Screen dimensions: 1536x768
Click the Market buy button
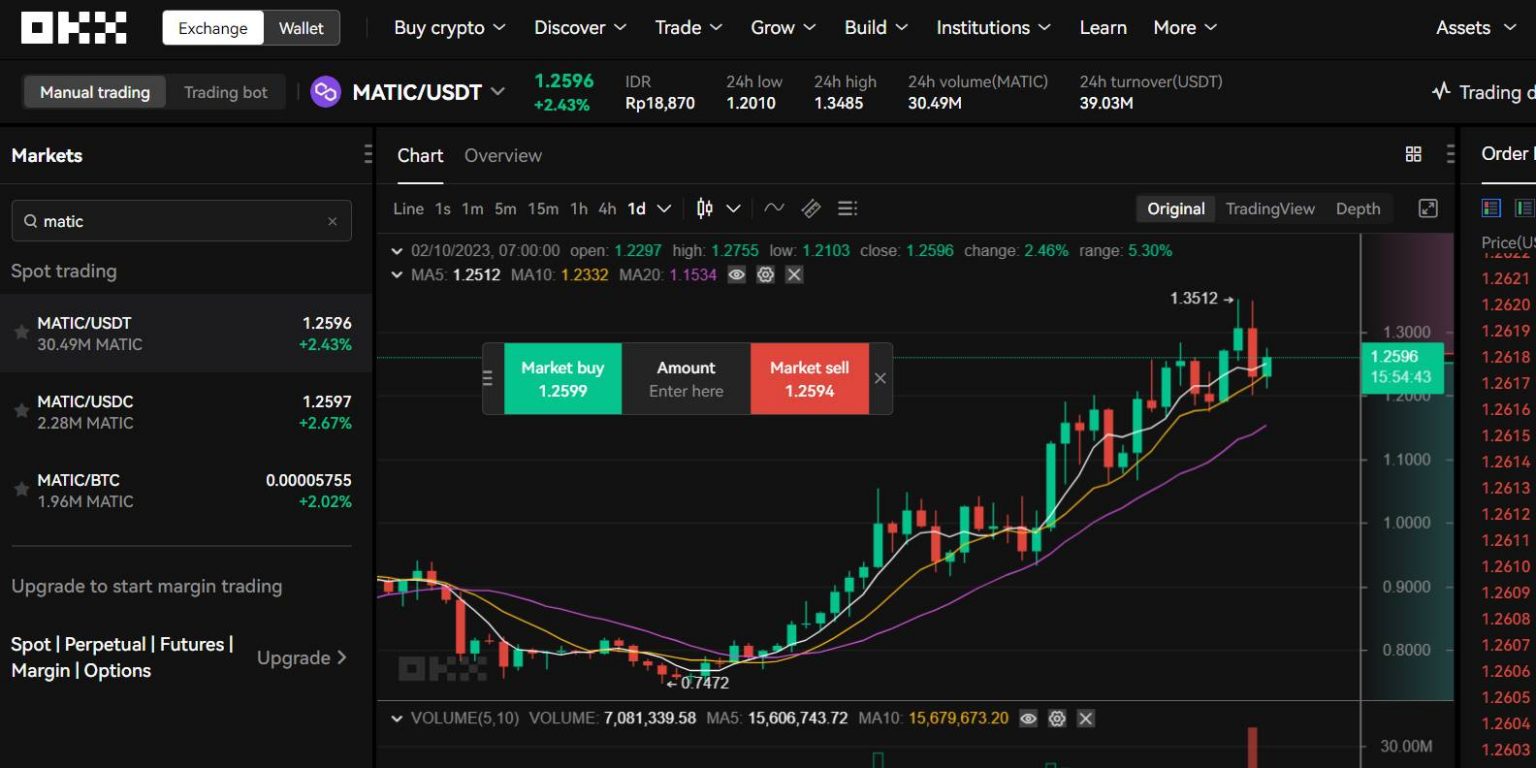click(562, 378)
